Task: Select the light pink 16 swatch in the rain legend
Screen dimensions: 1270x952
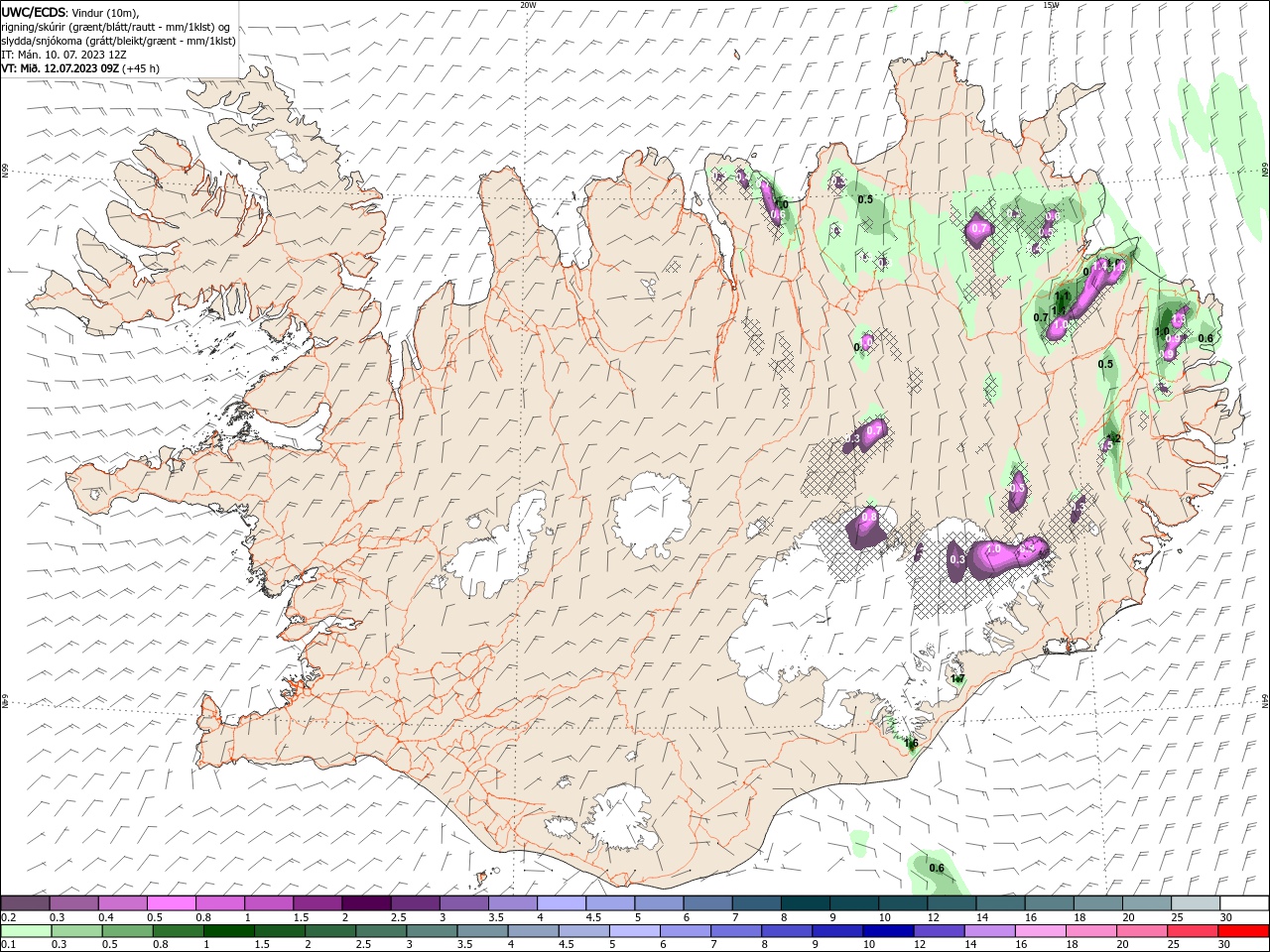Action: (1041, 931)
